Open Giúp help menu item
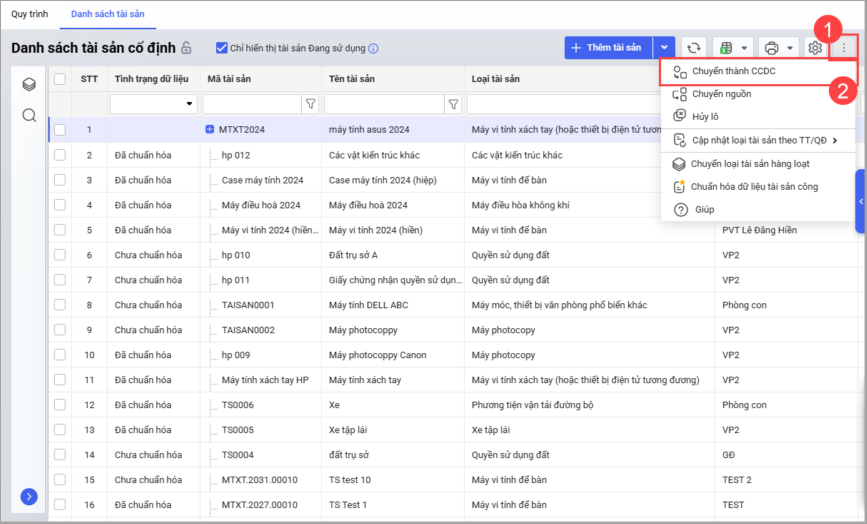The width and height of the screenshot is (867, 524). 758,209
